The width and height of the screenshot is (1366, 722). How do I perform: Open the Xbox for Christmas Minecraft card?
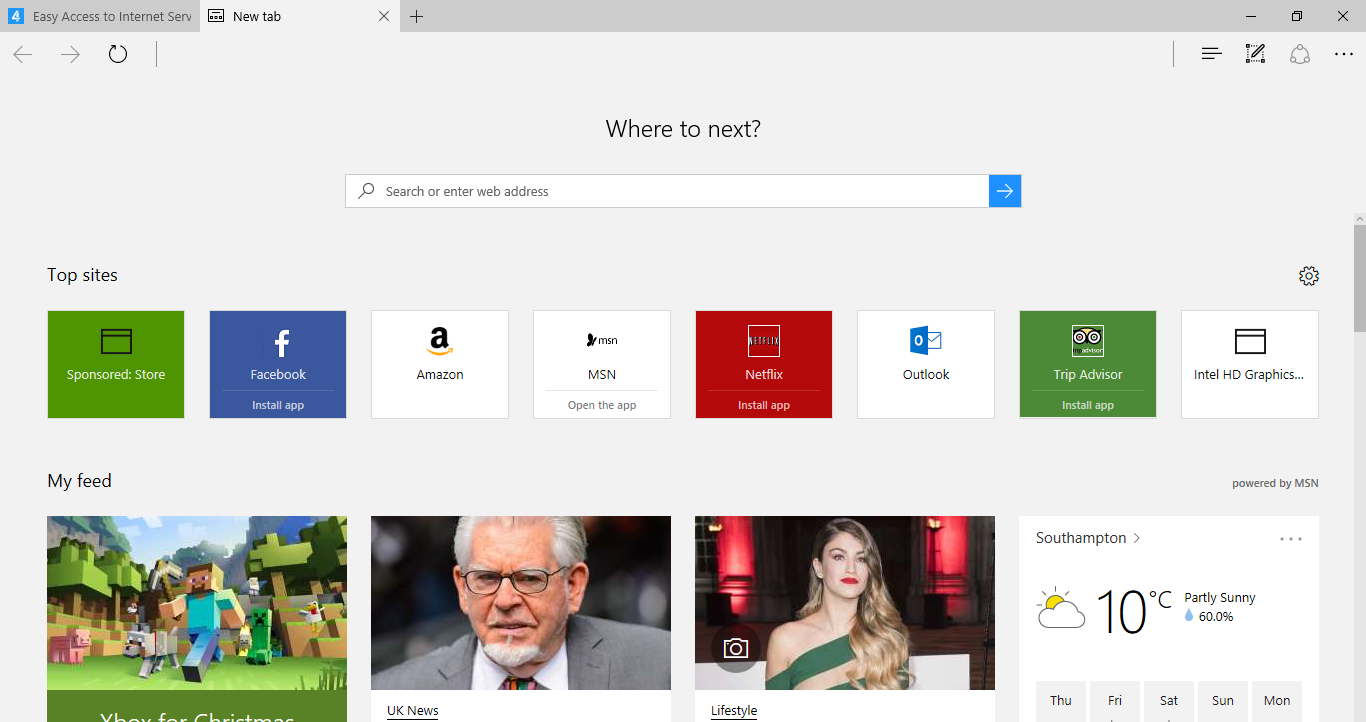coord(197,619)
